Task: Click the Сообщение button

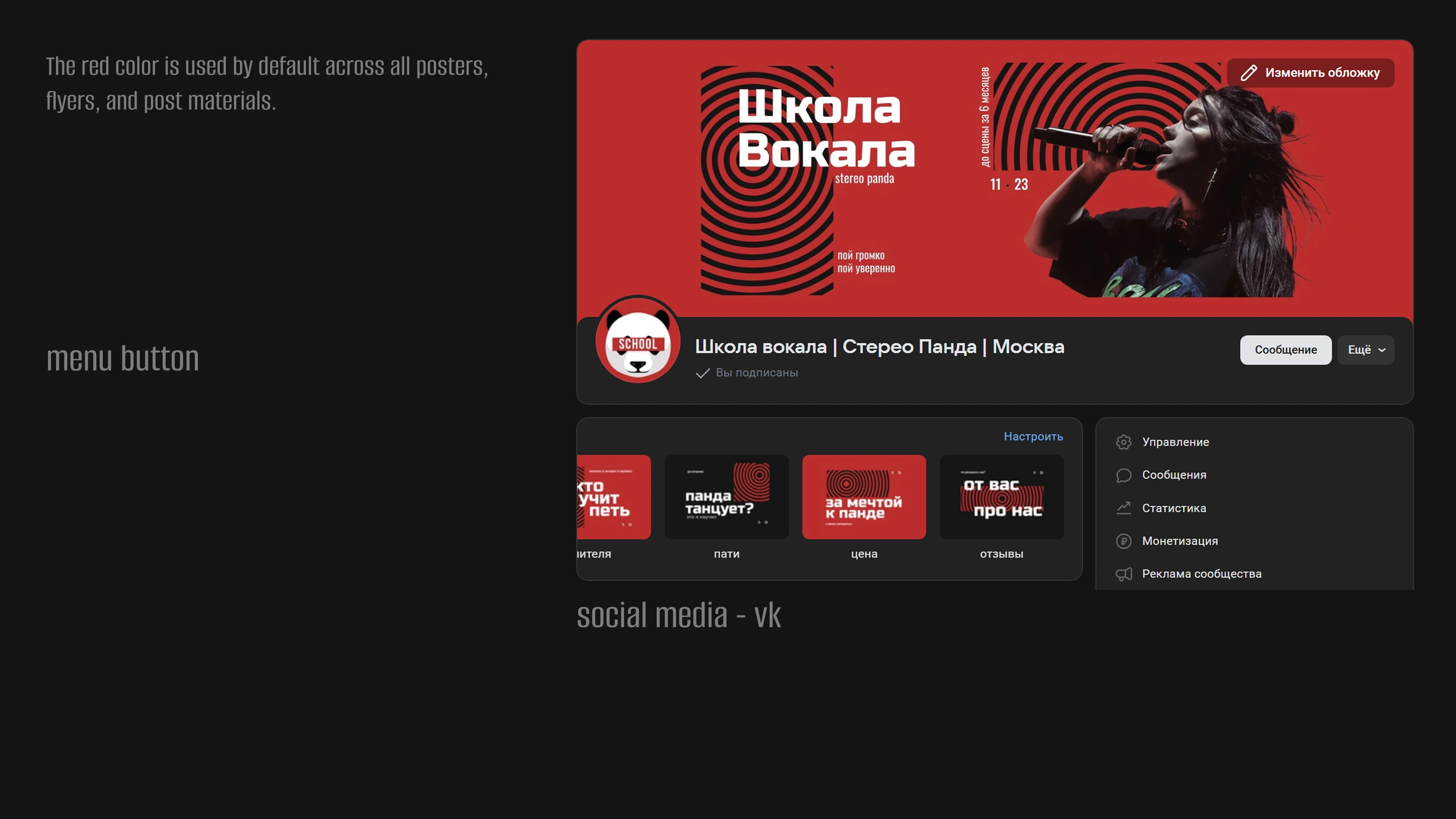Action: click(1285, 350)
